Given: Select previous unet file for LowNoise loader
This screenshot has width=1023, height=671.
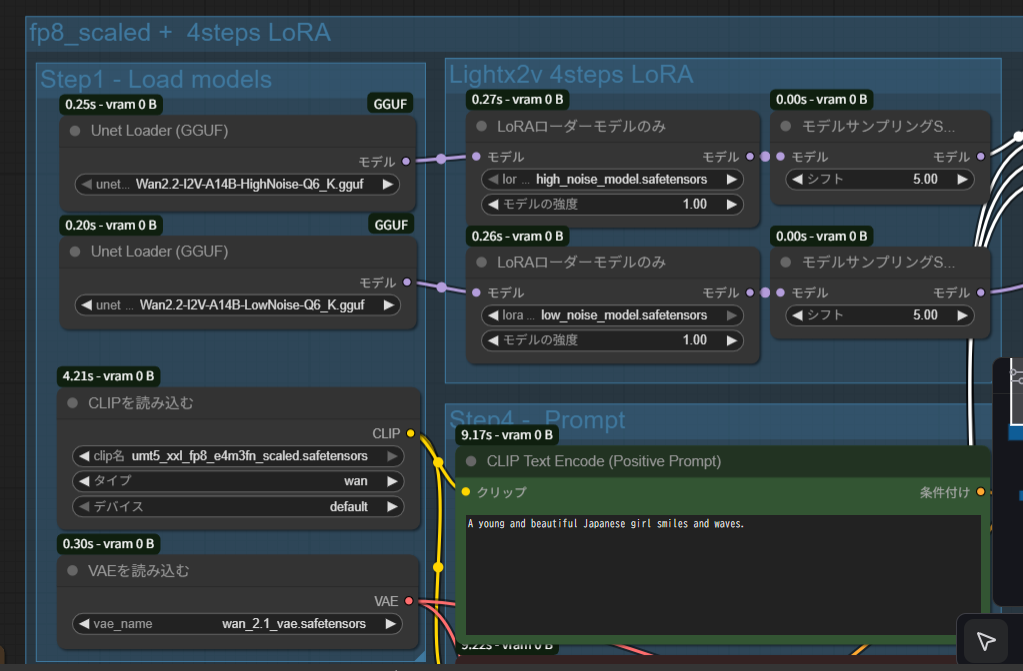Looking at the screenshot, I should click(85, 305).
